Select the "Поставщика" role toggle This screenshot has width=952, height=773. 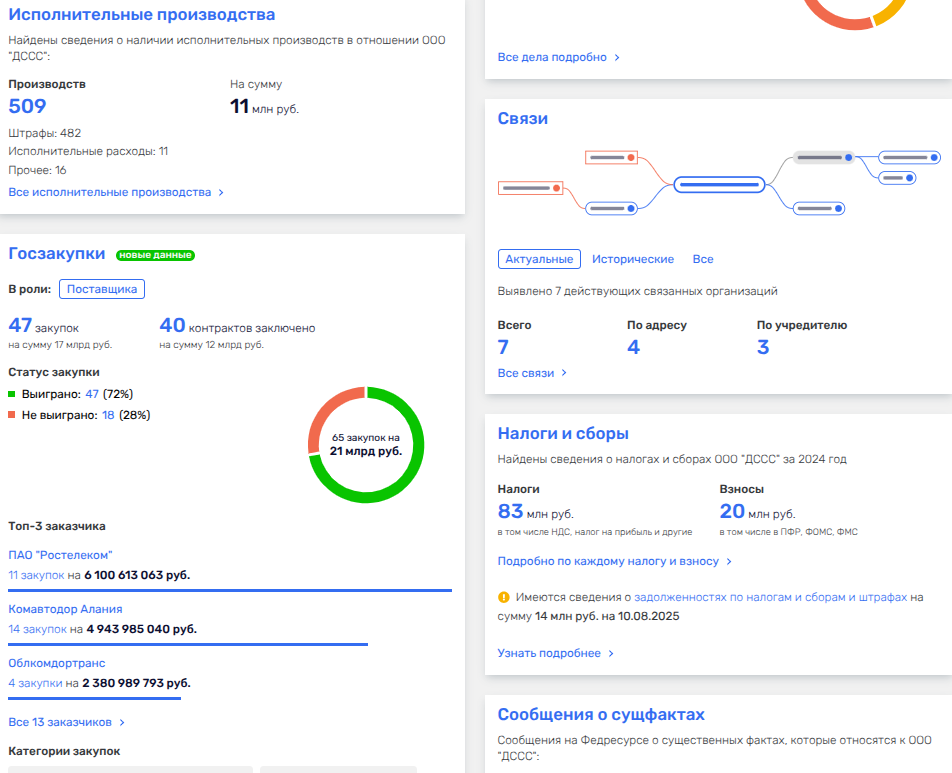(102, 289)
